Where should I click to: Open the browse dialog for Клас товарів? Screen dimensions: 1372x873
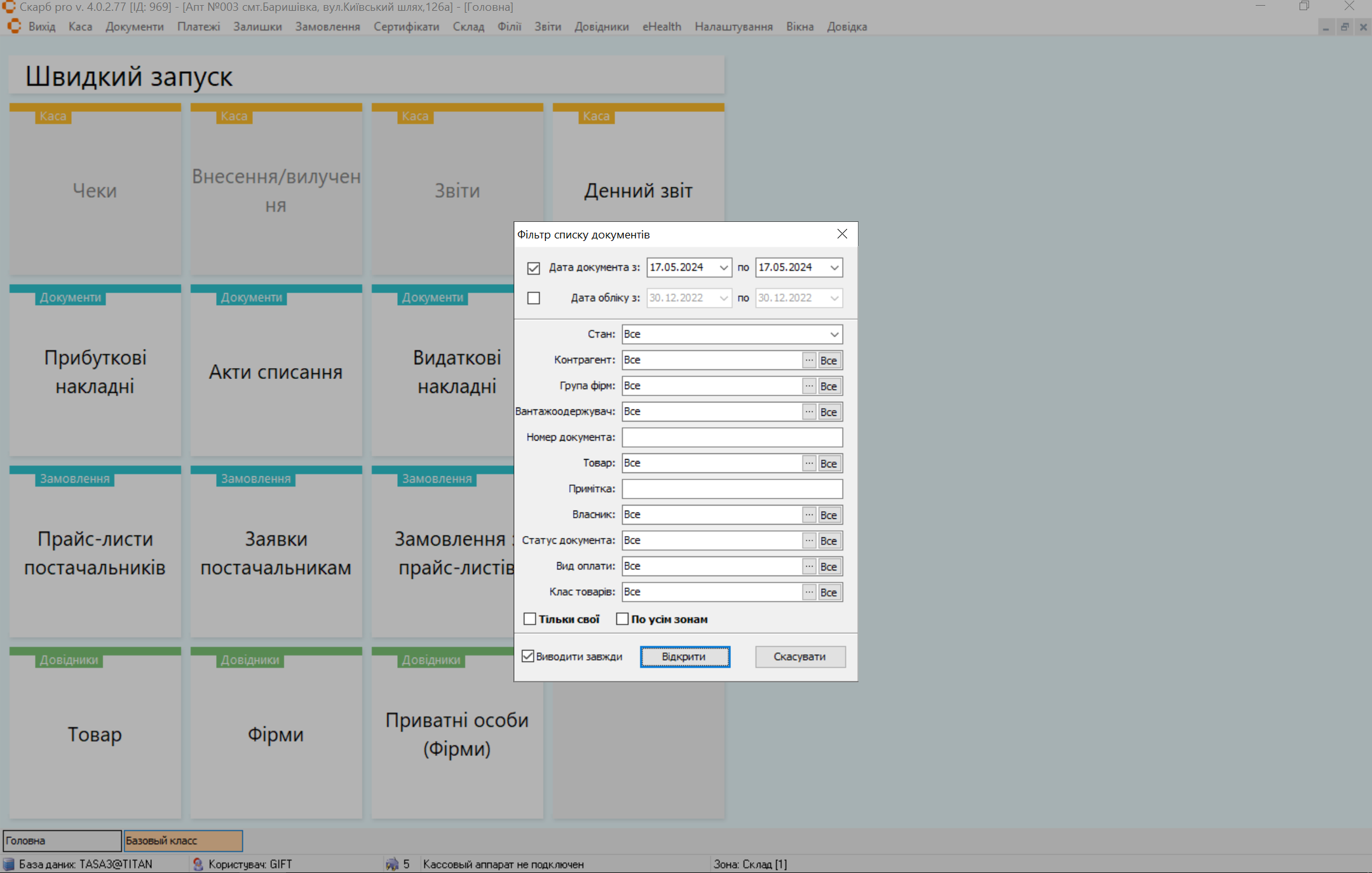click(x=808, y=592)
